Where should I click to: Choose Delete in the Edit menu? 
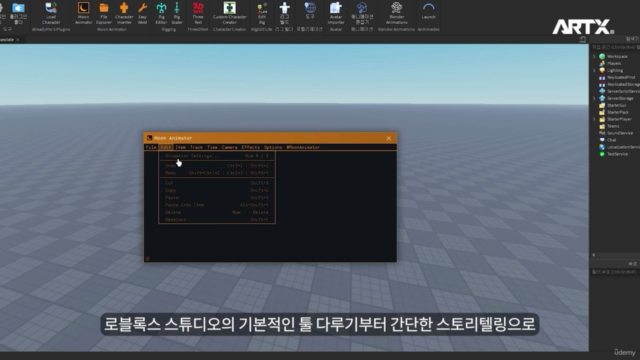[217, 212]
